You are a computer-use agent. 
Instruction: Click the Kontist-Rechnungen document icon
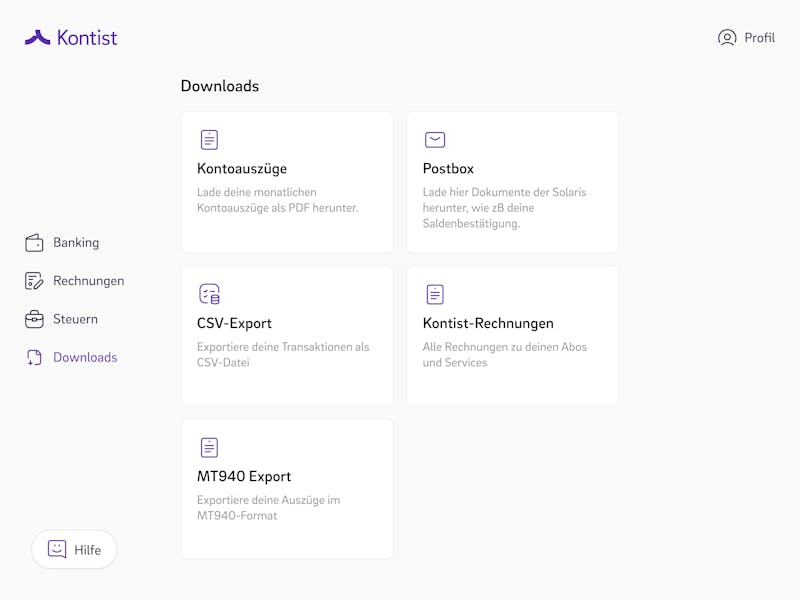435,294
